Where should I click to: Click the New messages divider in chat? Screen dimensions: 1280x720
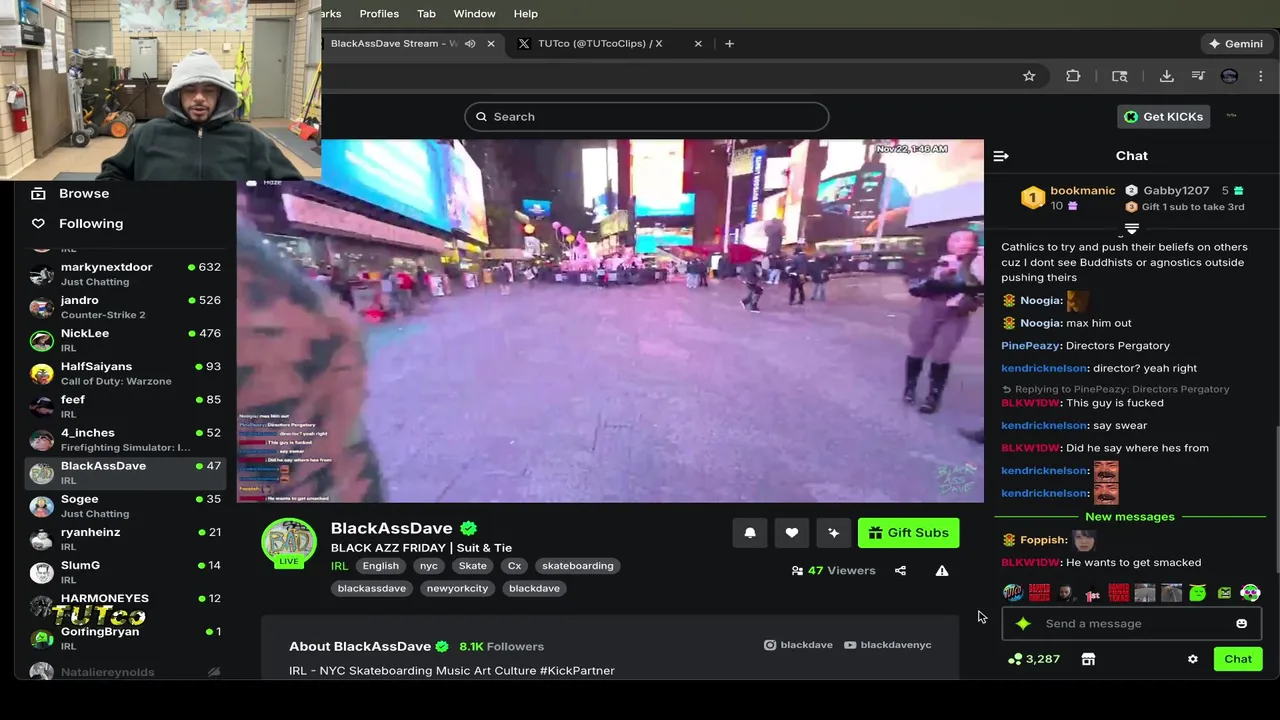tap(1130, 517)
